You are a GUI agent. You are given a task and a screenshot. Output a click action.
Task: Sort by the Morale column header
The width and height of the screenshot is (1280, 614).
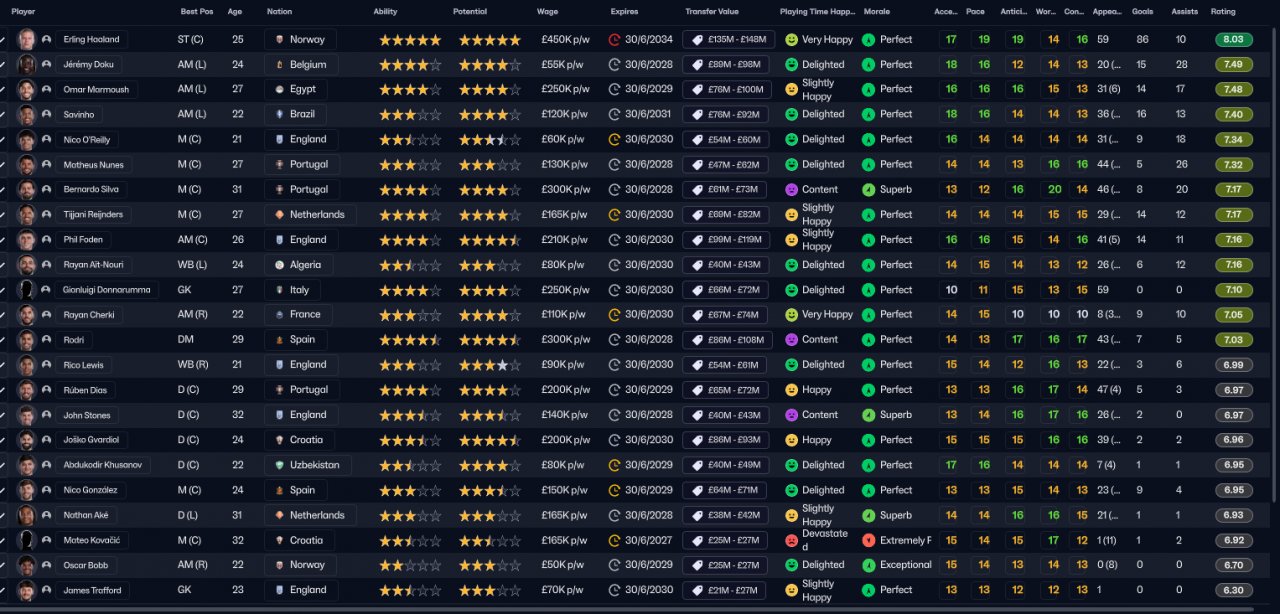pyautogui.click(x=876, y=12)
